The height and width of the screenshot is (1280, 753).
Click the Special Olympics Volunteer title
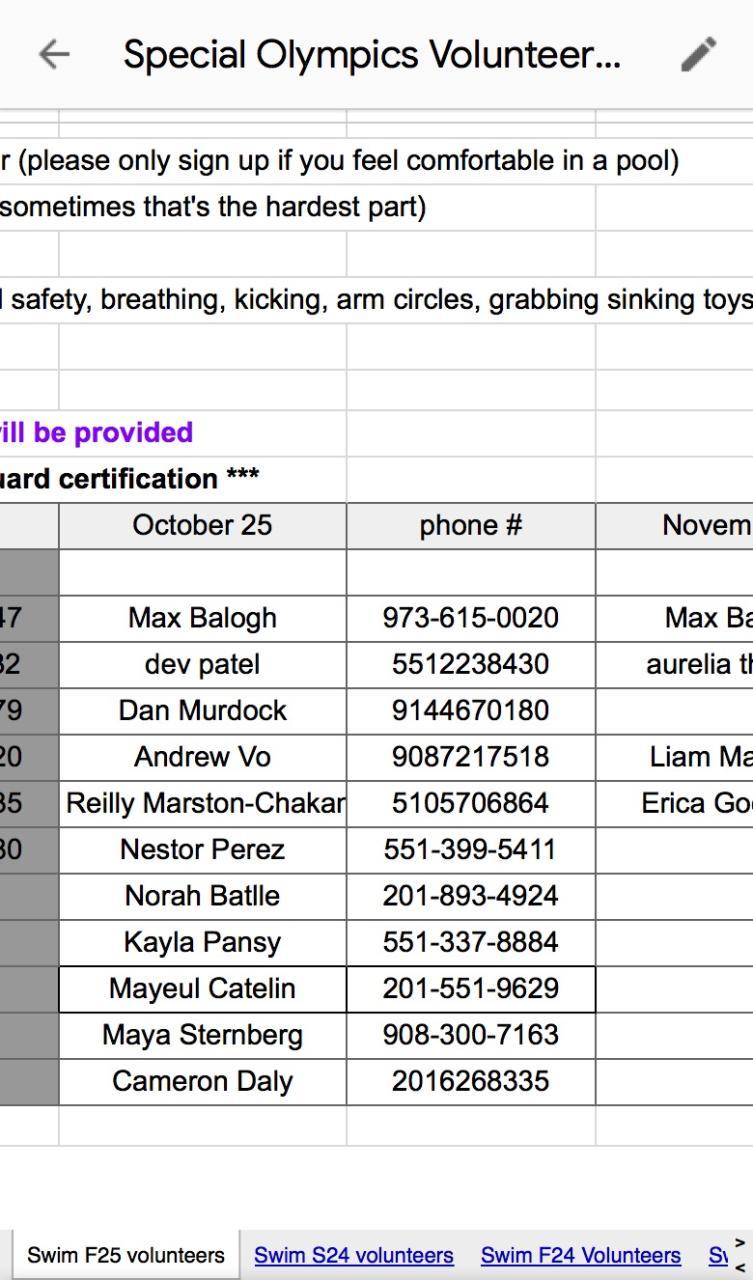click(371, 55)
